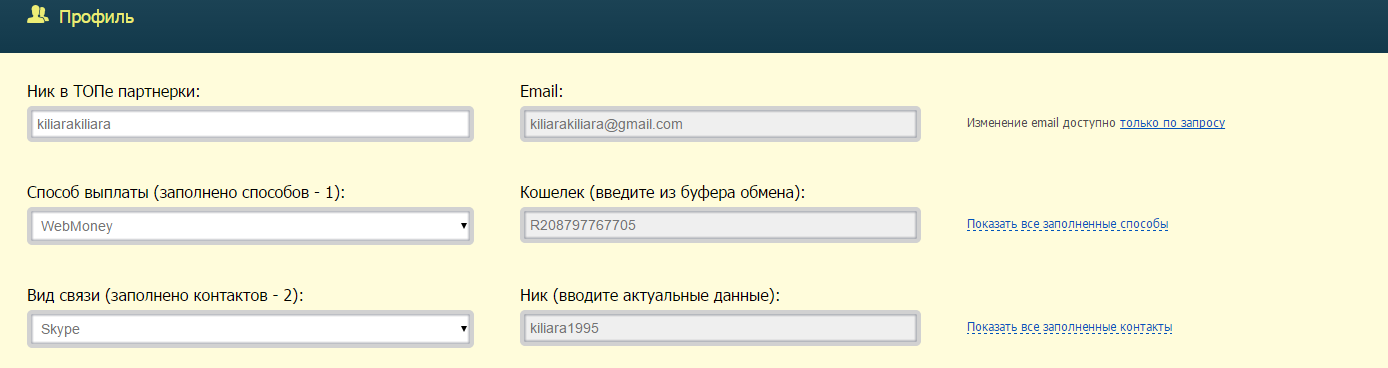Click the 'Ник (вводите актуальные данные)' label

[650, 296]
